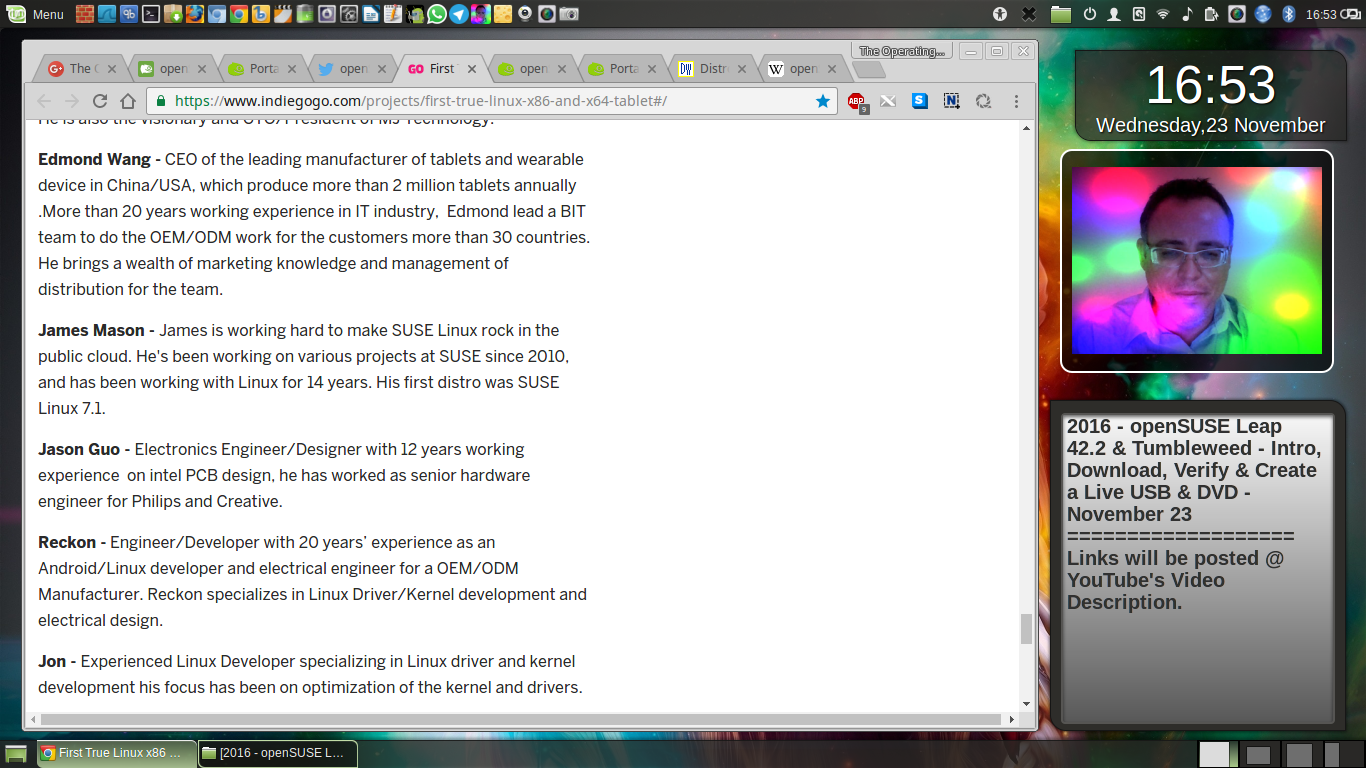The width and height of the screenshot is (1366, 768).
Task: Open the battery power tray icon
Action: pyautogui.click(x=1211, y=14)
